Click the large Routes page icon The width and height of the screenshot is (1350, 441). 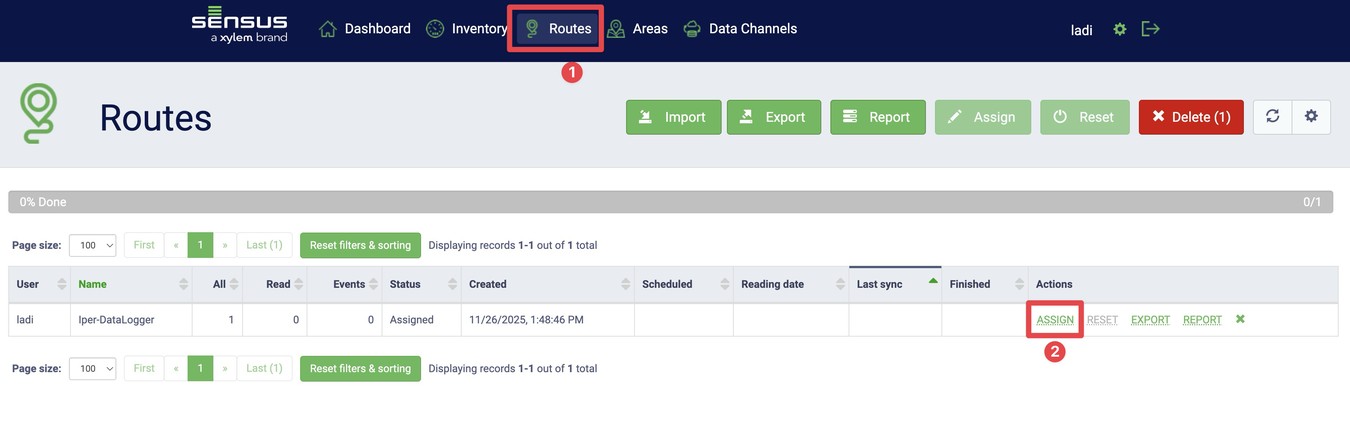[x=40, y=114]
